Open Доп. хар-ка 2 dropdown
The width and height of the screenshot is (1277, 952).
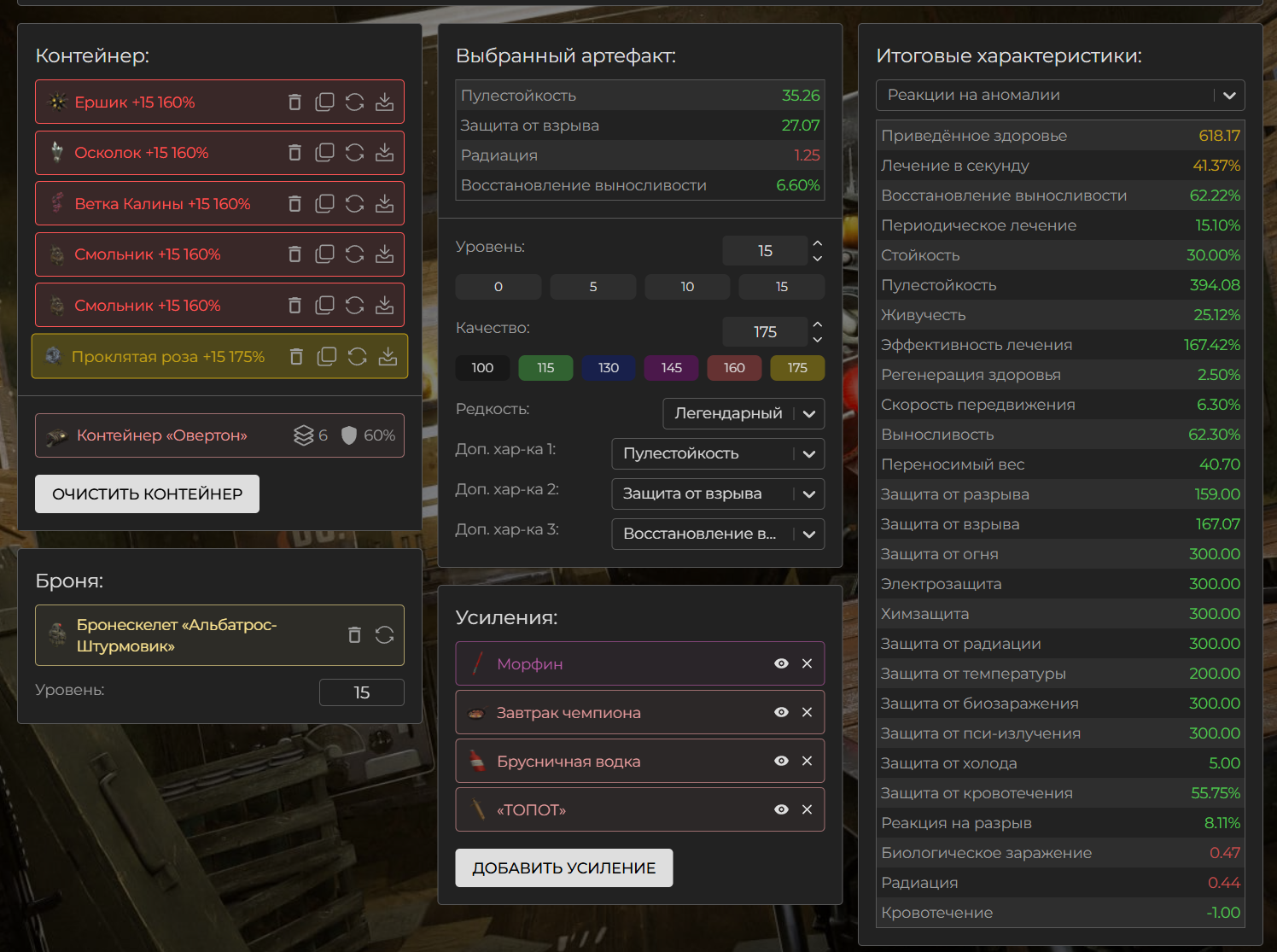coord(717,494)
